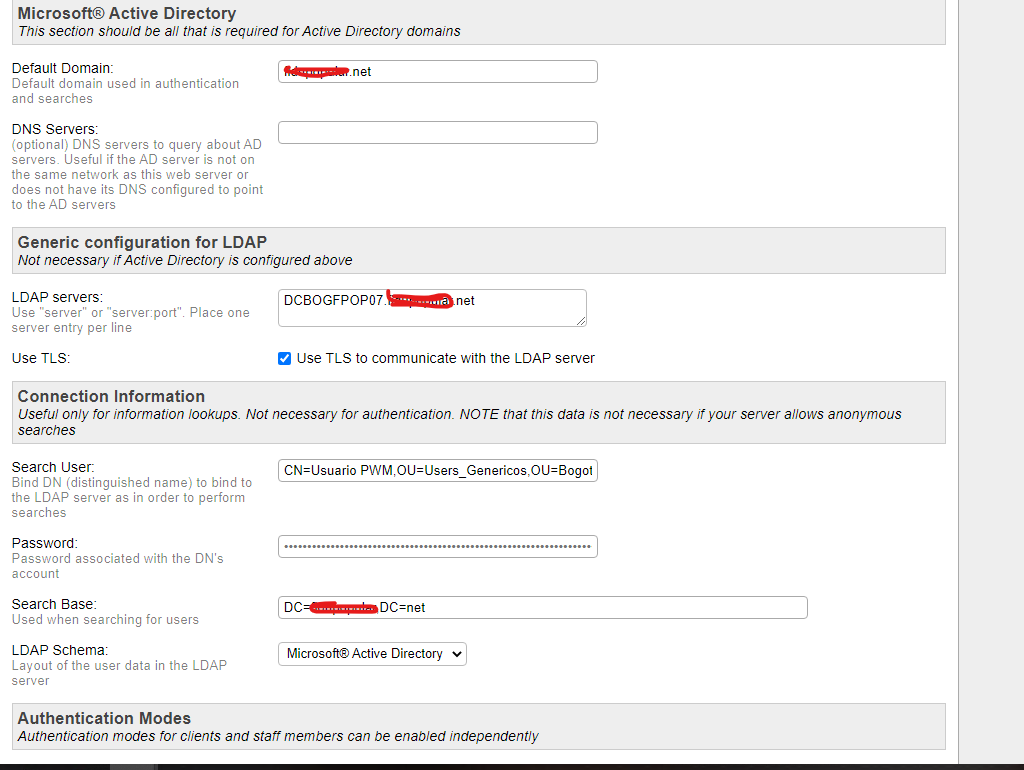Click the Generic configuration for LDAP heading
This screenshot has width=1024, height=770.
pos(142,242)
